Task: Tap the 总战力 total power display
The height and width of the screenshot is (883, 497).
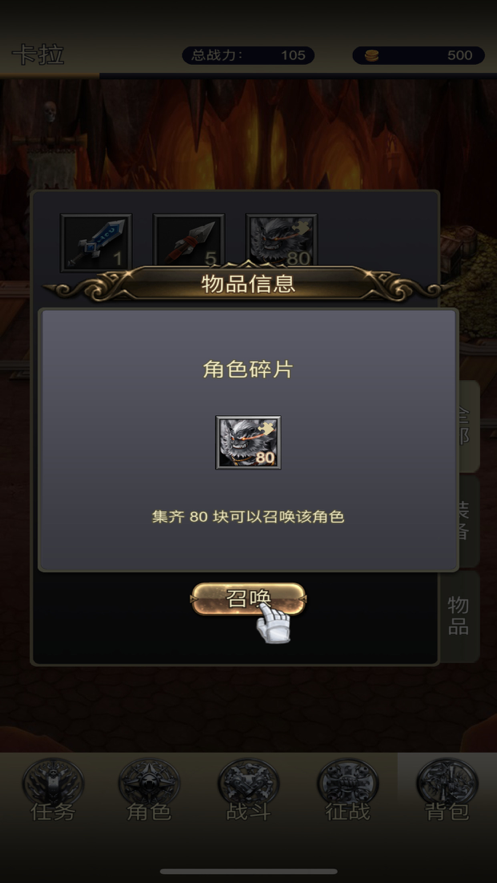Action: 248,55
